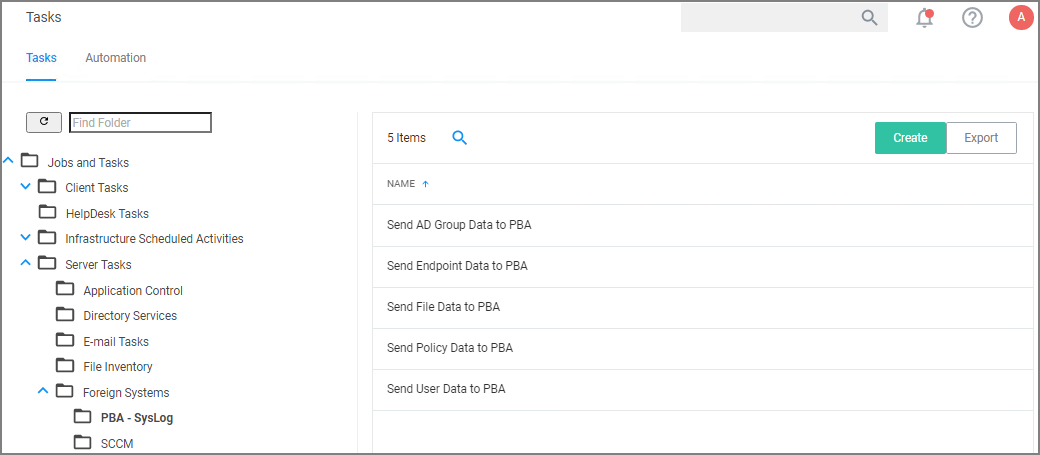Expand the Client Tasks folder chevron
This screenshot has width=1040, height=455.
(x=26, y=186)
